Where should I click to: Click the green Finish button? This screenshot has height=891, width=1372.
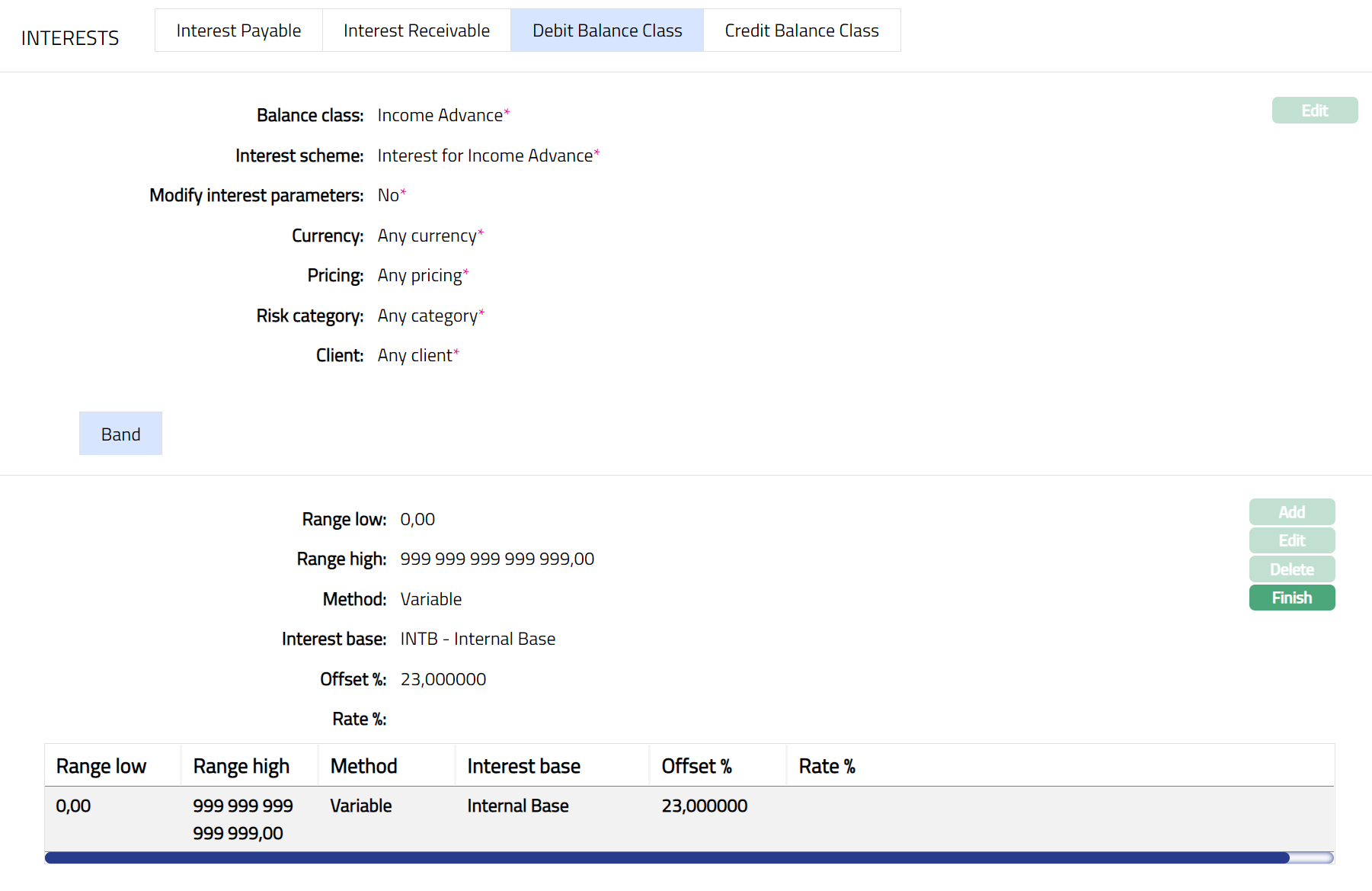pos(1291,598)
